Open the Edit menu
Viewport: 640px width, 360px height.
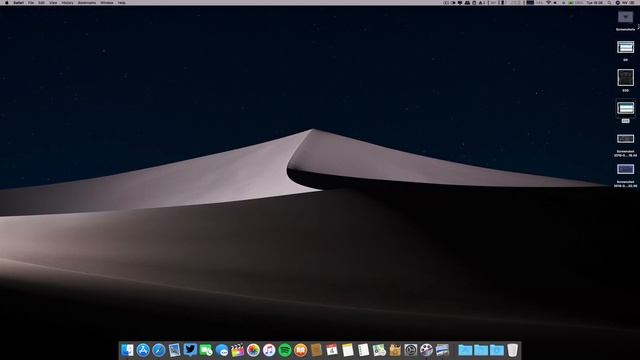point(42,2)
